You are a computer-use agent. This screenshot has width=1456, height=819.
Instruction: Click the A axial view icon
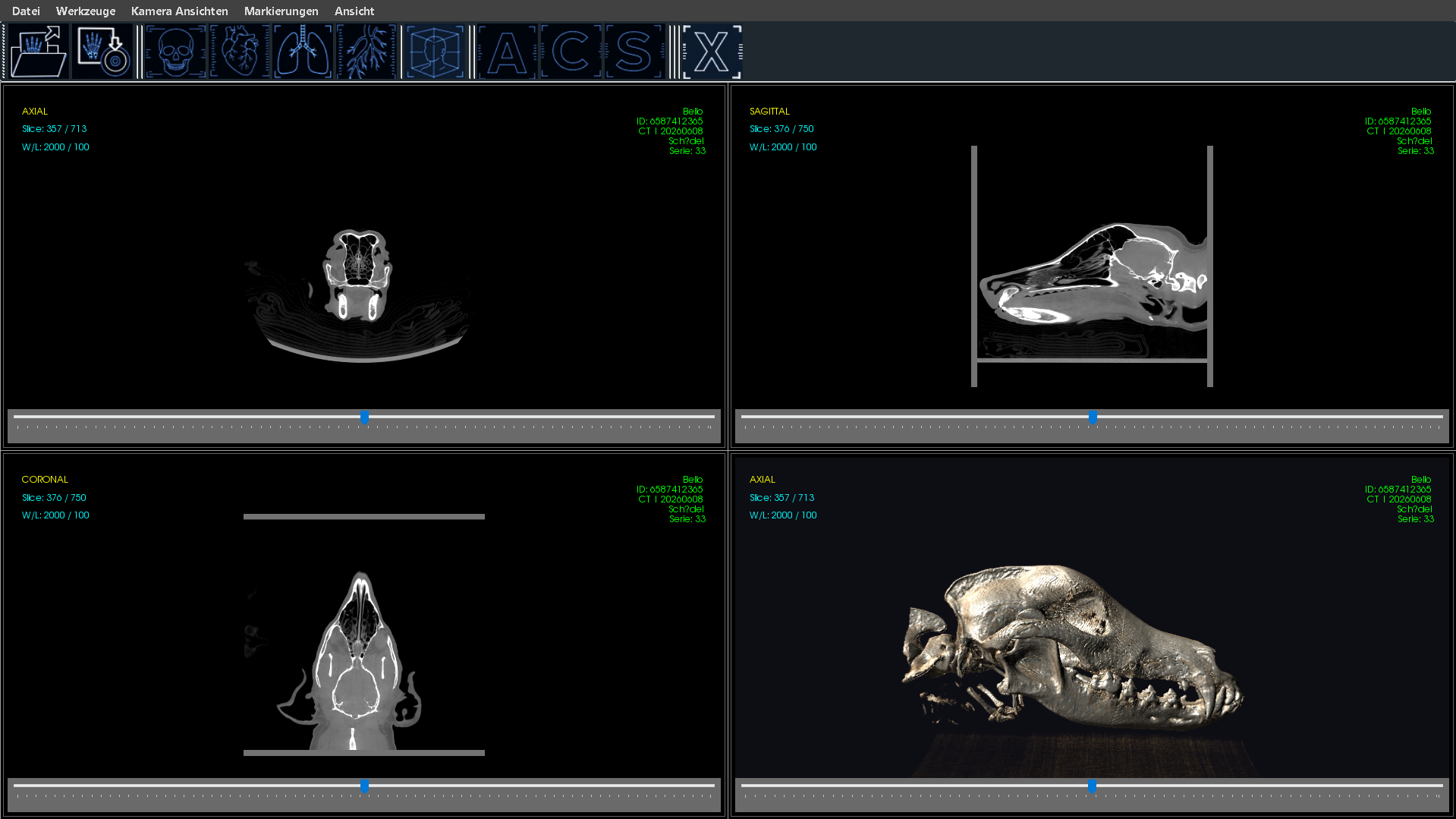click(507, 52)
